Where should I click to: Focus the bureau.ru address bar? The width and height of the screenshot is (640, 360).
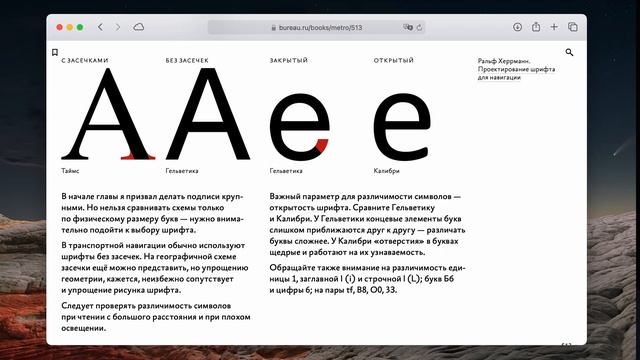click(x=317, y=27)
